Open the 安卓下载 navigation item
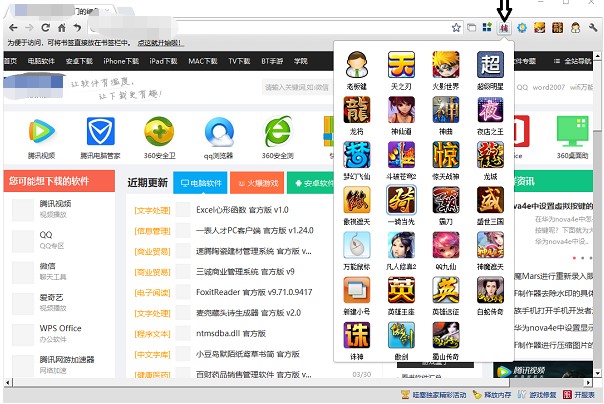Viewport: 604px width, 404px height. pyautogui.click(x=79, y=61)
